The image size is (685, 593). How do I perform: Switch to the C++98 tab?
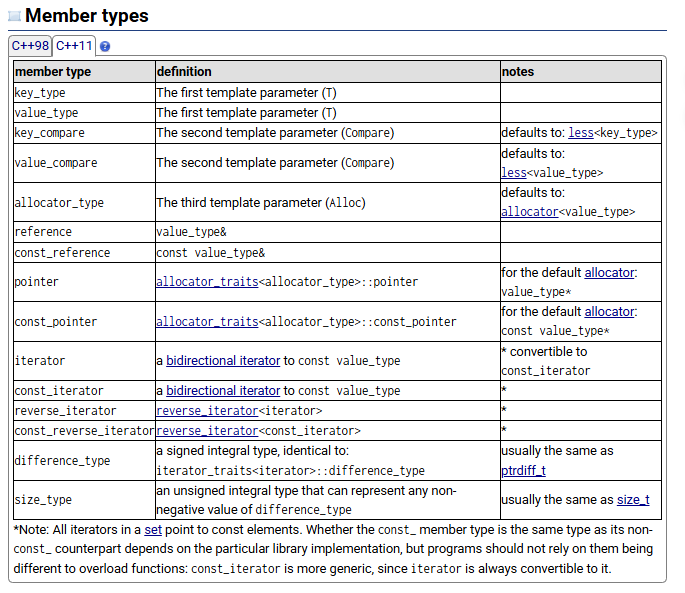[30, 45]
